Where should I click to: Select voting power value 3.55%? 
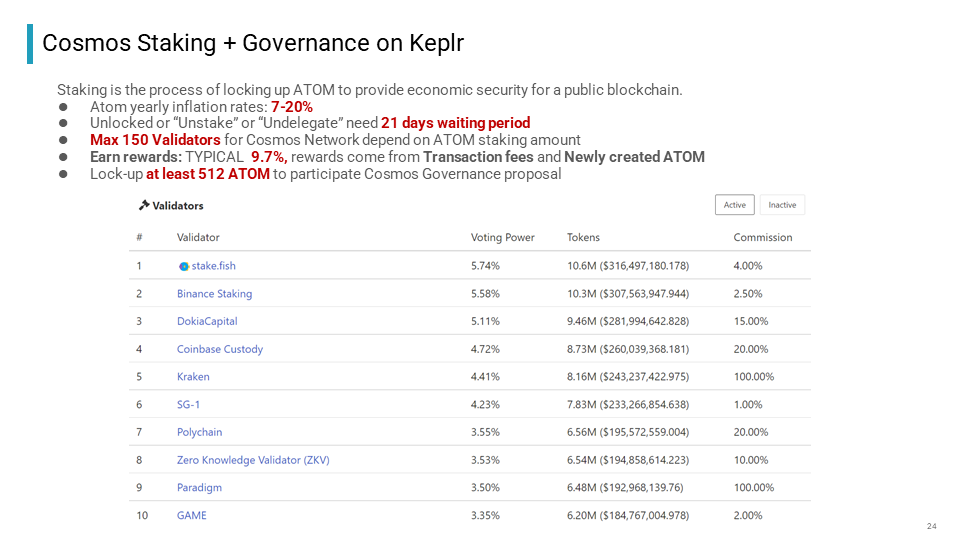point(486,432)
